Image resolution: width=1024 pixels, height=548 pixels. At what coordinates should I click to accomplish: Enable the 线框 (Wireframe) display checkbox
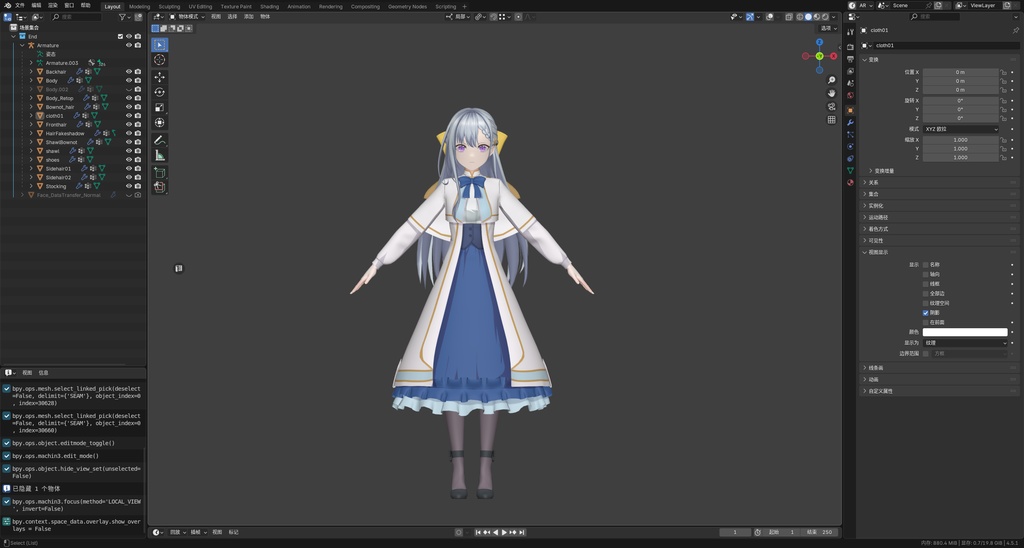click(925, 284)
